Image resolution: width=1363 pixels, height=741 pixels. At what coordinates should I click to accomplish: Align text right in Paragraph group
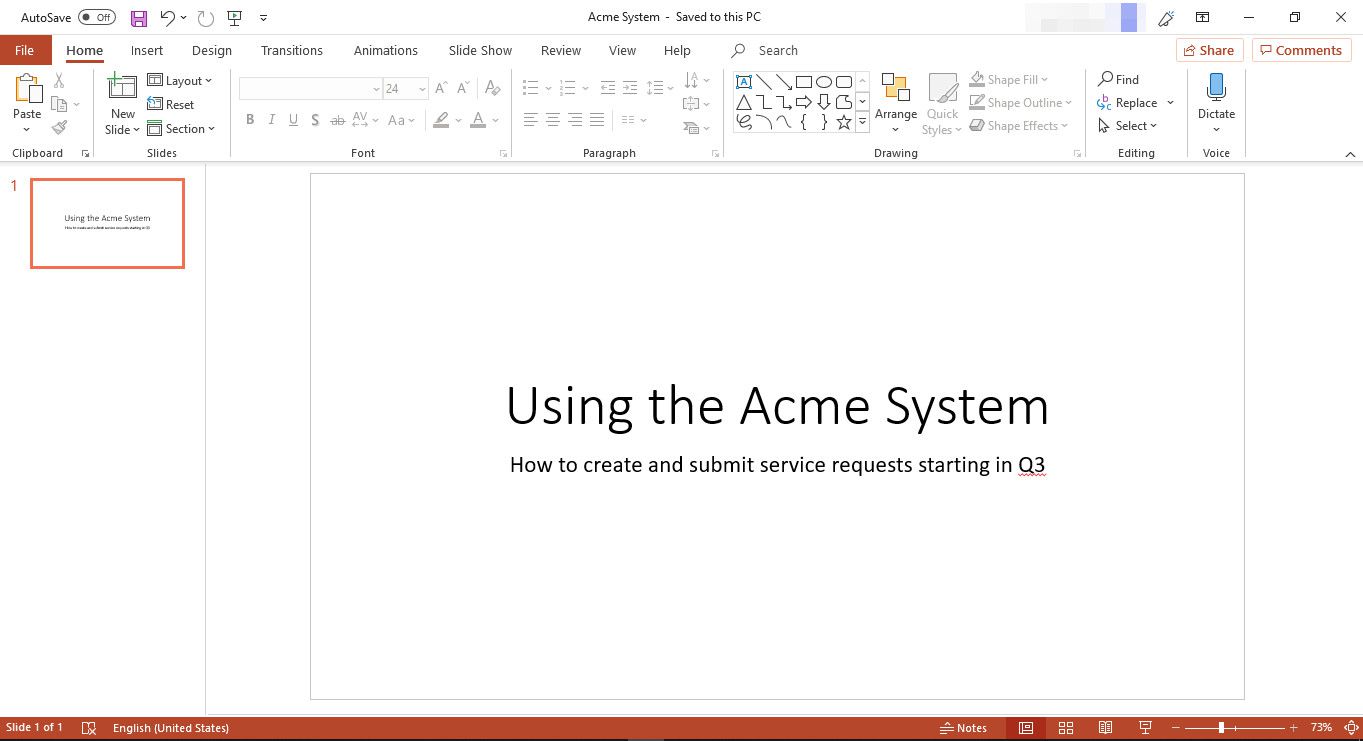pyautogui.click(x=575, y=120)
